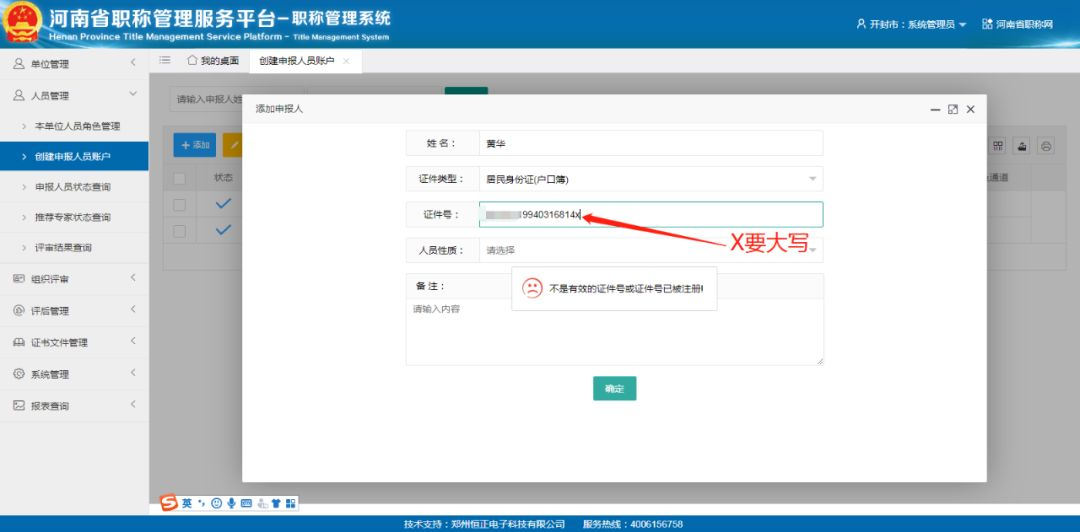Click the national emblem logo
The width and height of the screenshot is (1080, 532).
point(22,23)
